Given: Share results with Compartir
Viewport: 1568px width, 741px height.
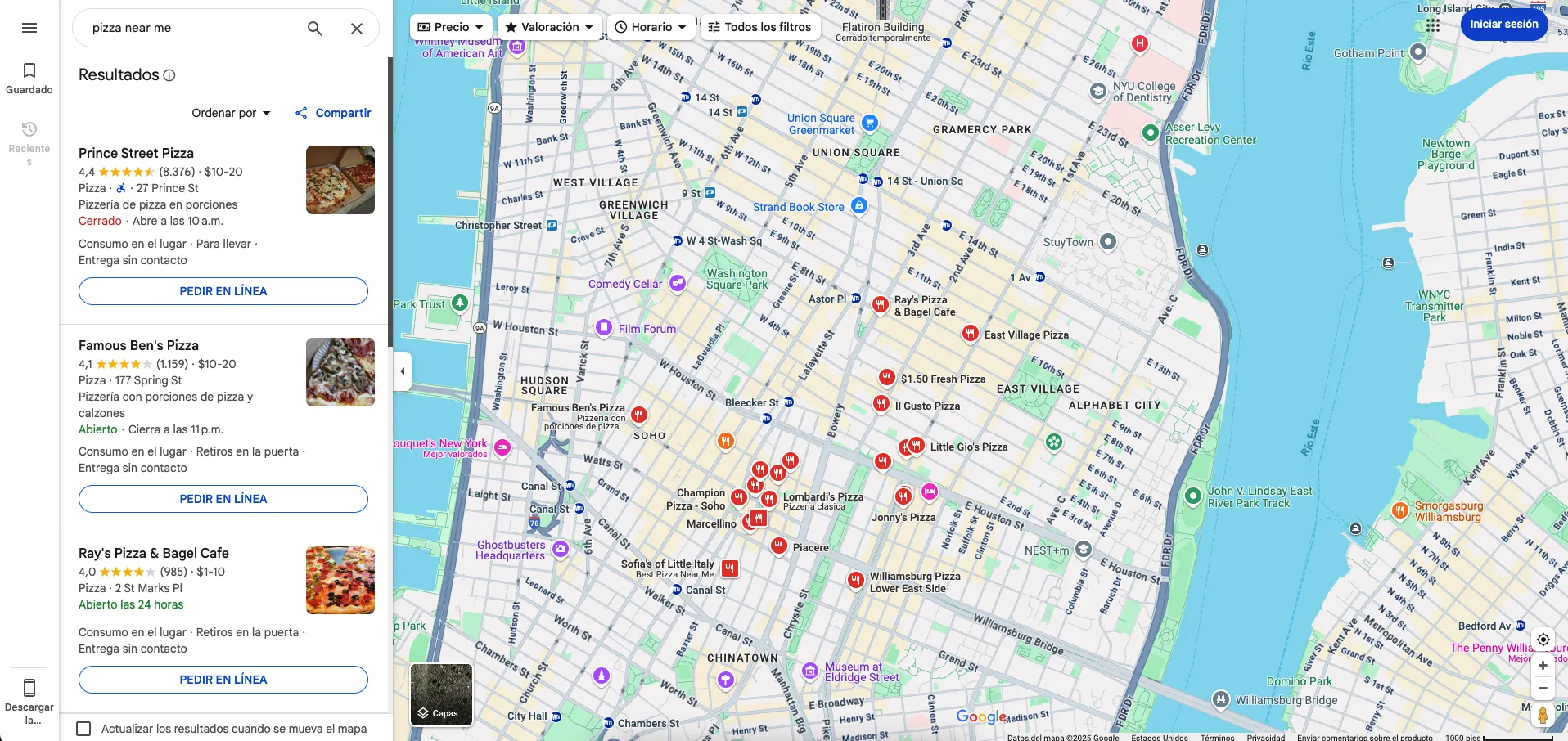Looking at the screenshot, I should pos(333,113).
